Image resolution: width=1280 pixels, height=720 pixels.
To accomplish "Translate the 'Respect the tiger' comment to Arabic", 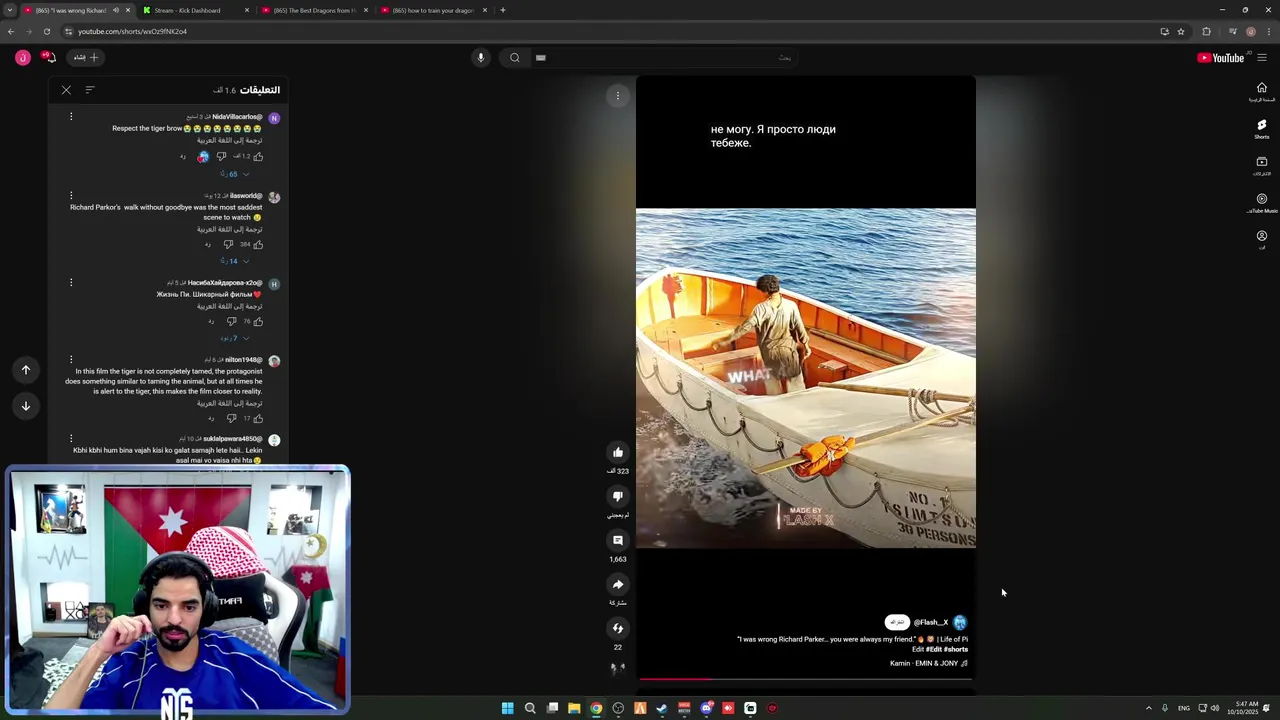I will click(229, 141).
